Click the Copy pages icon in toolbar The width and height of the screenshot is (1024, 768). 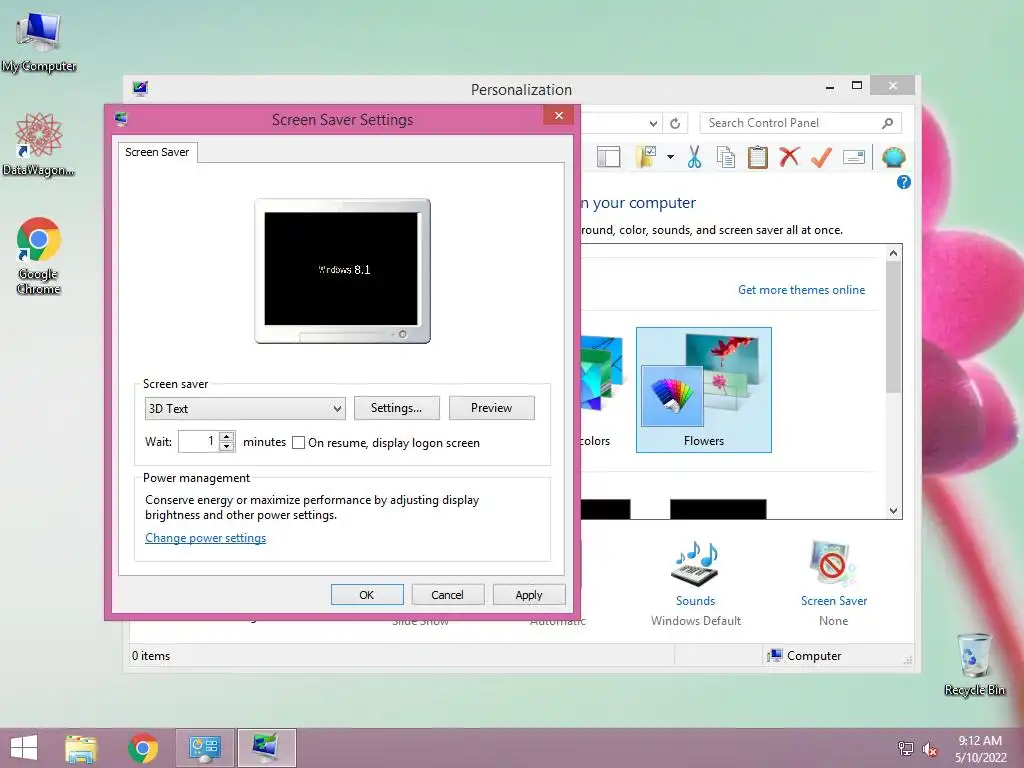(x=726, y=157)
